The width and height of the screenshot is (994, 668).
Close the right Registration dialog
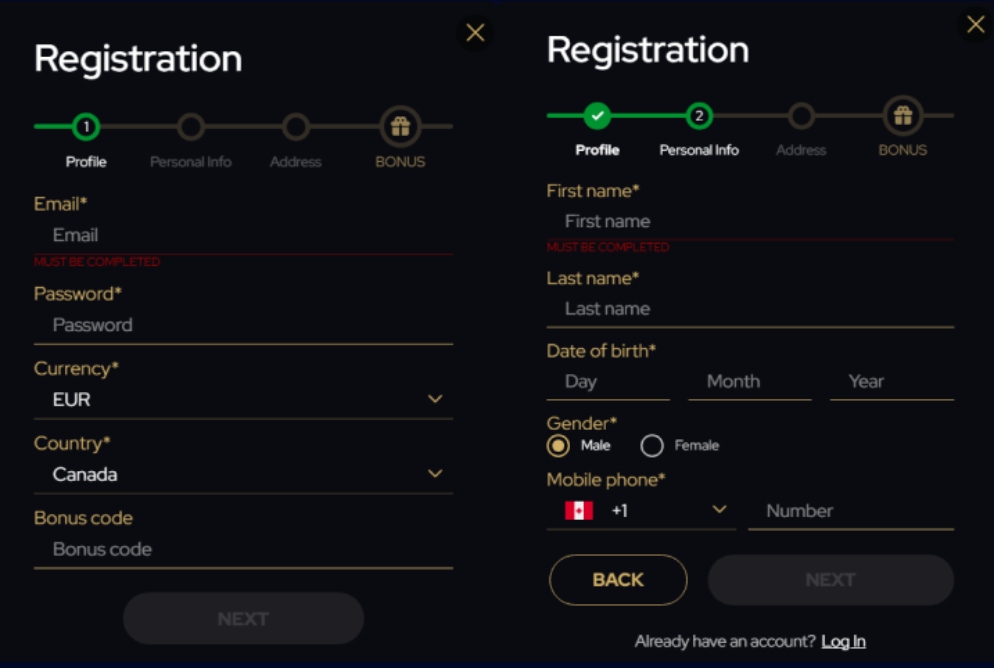tap(976, 25)
